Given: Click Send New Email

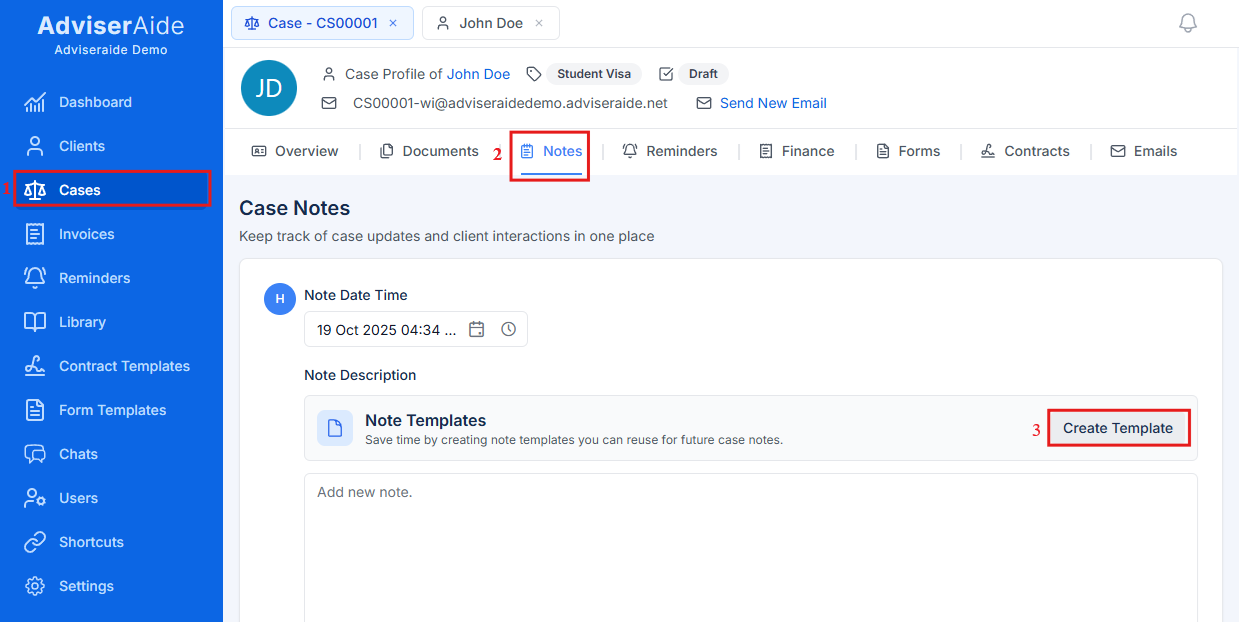Looking at the screenshot, I should coord(772,103).
